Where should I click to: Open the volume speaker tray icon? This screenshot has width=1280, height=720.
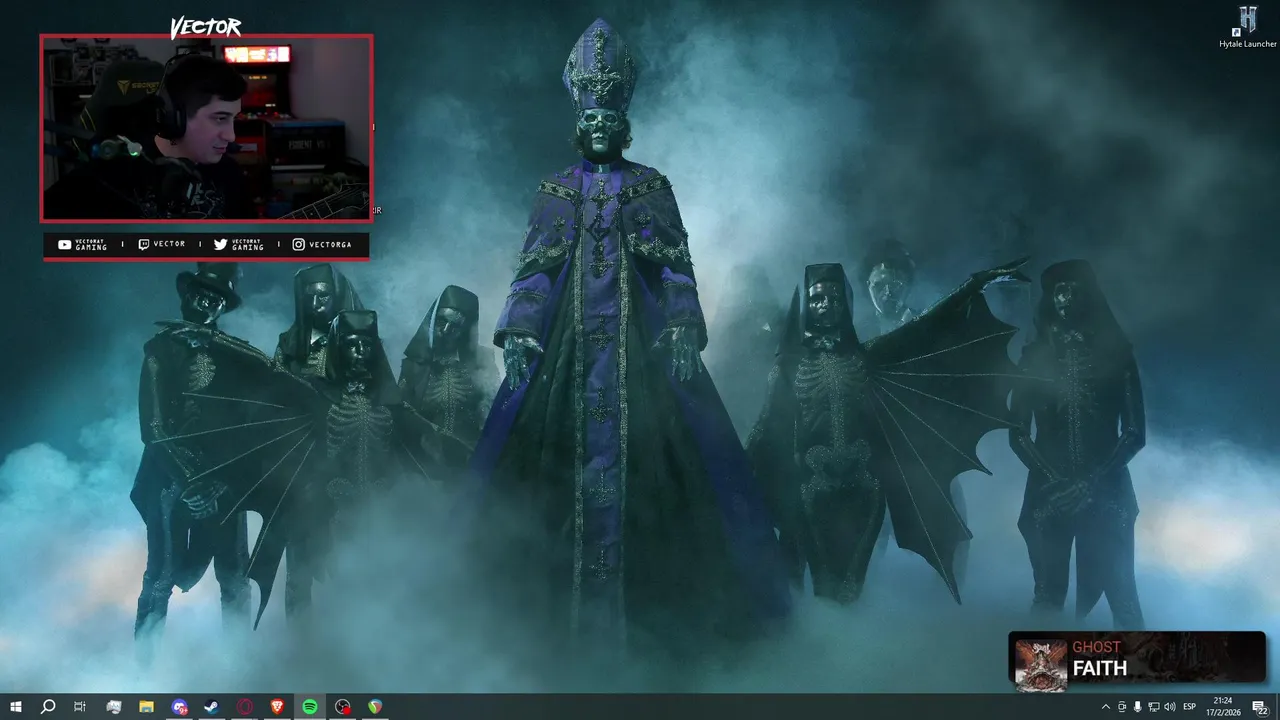[x=1169, y=707]
